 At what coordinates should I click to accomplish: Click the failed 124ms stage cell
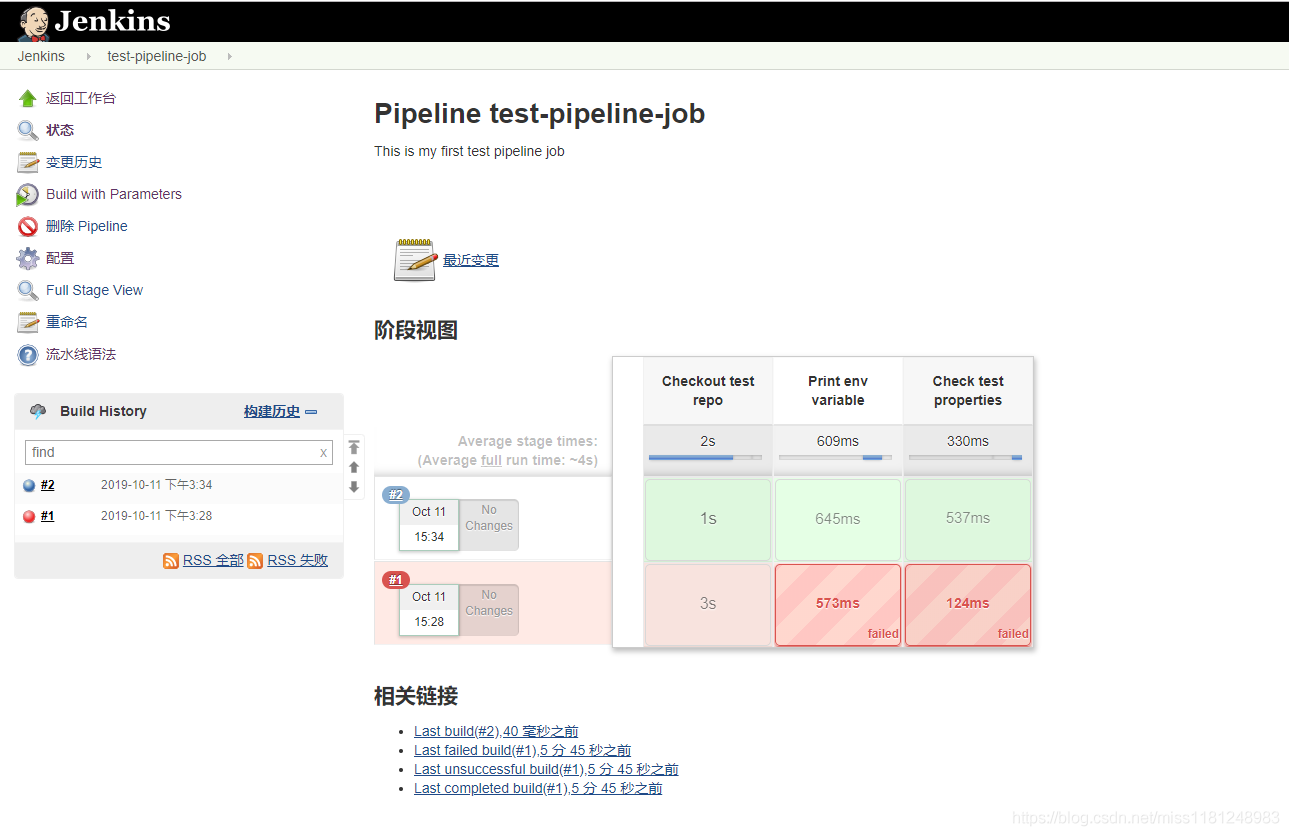coord(968,604)
